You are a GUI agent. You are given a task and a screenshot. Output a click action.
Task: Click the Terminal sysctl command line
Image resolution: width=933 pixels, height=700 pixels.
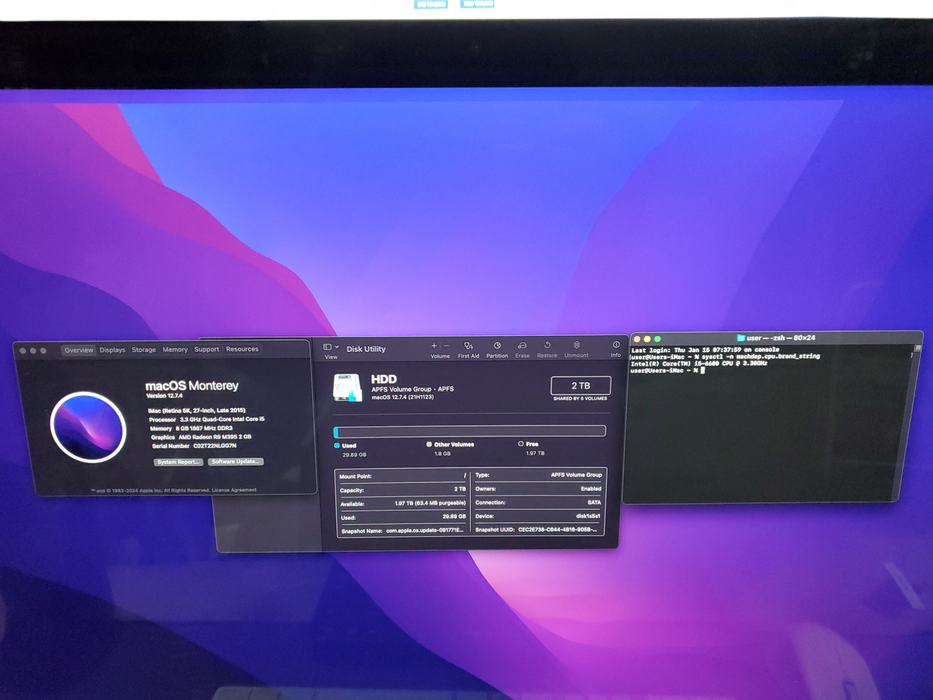click(x=725, y=357)
